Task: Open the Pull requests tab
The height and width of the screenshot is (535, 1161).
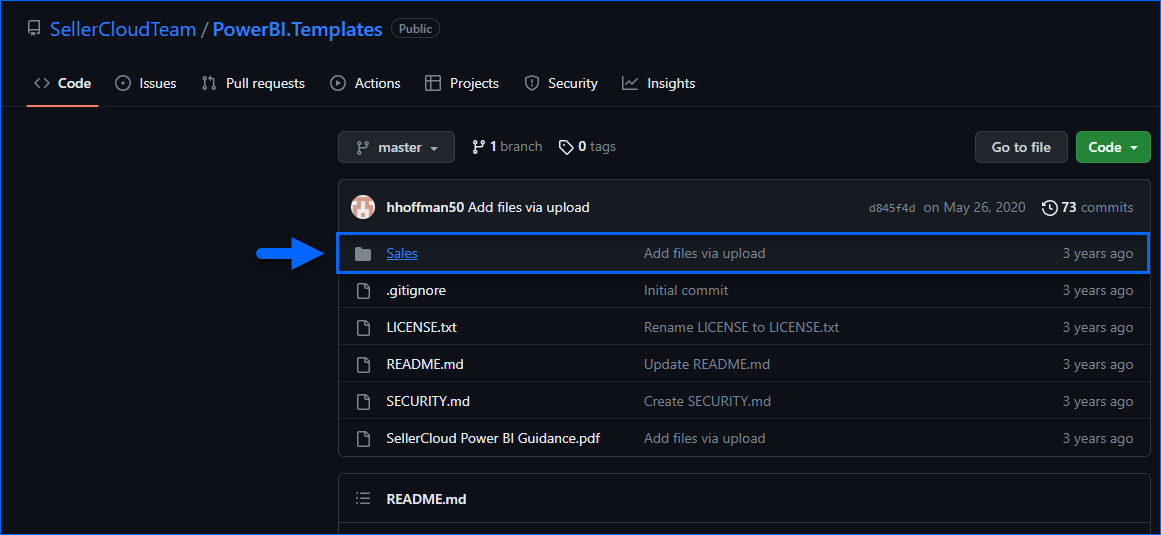Action: point(253,83)
